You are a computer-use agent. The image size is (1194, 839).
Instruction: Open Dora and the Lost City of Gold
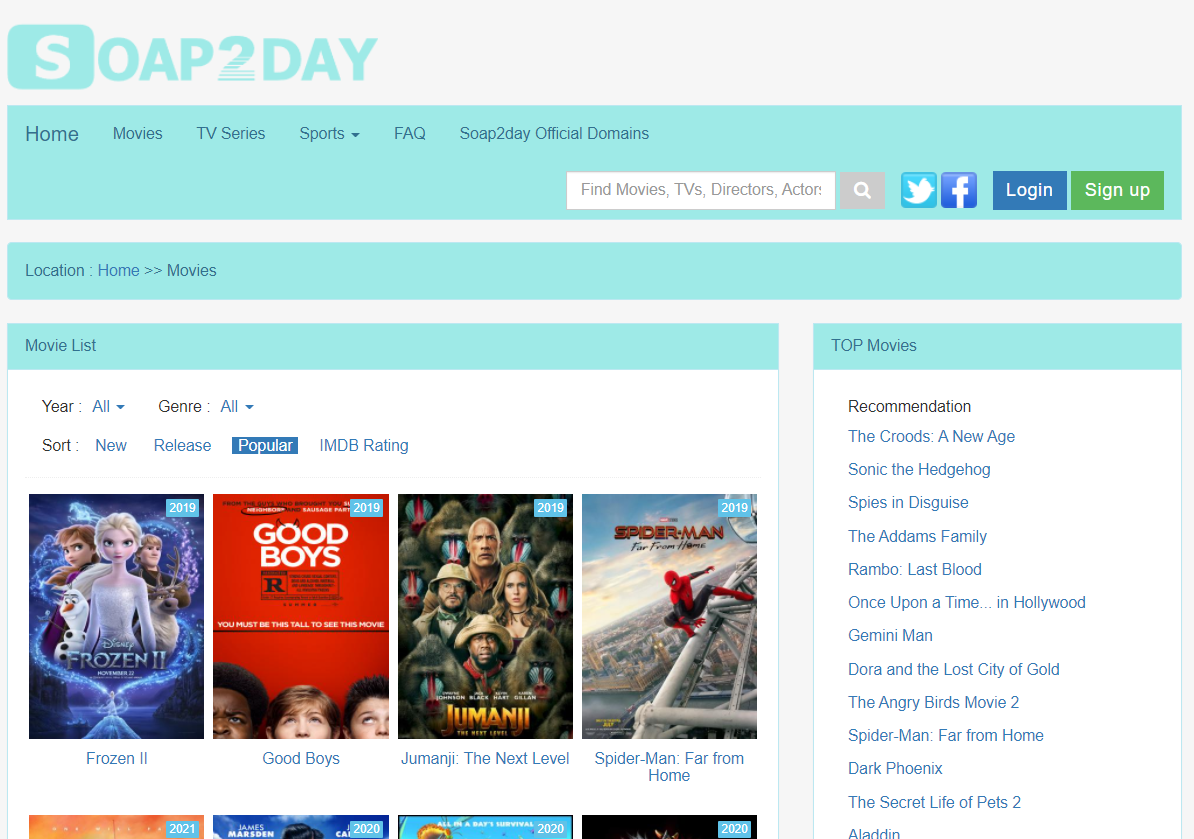coord(954,669)
